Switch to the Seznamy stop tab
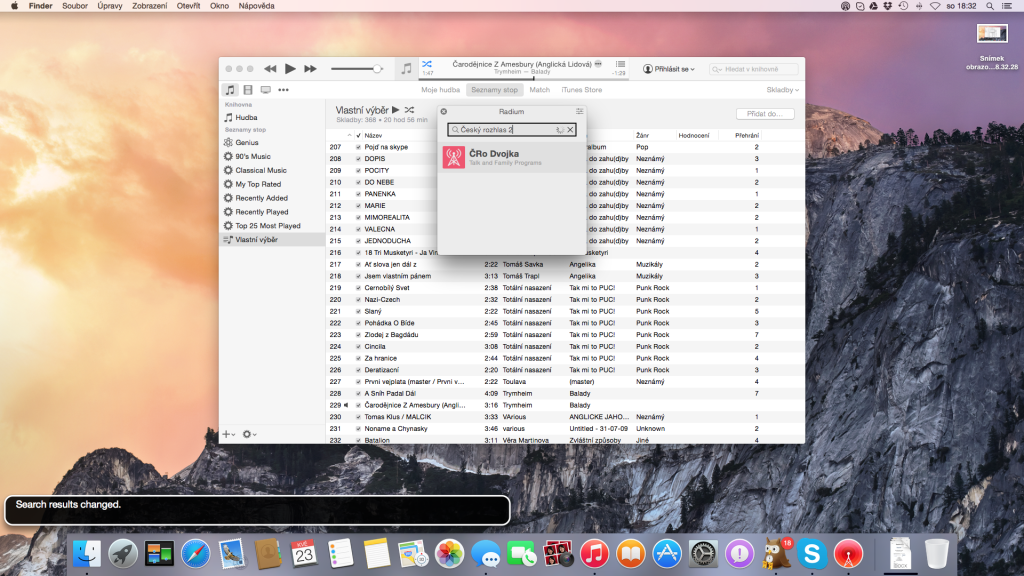 (494, 90)
